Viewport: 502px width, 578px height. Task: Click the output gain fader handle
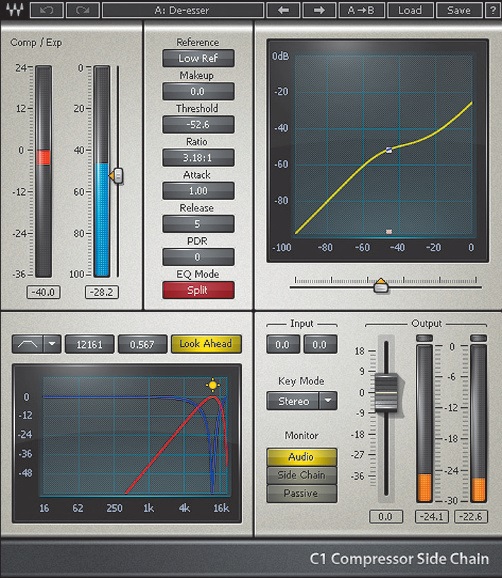[x=386, y=393]
